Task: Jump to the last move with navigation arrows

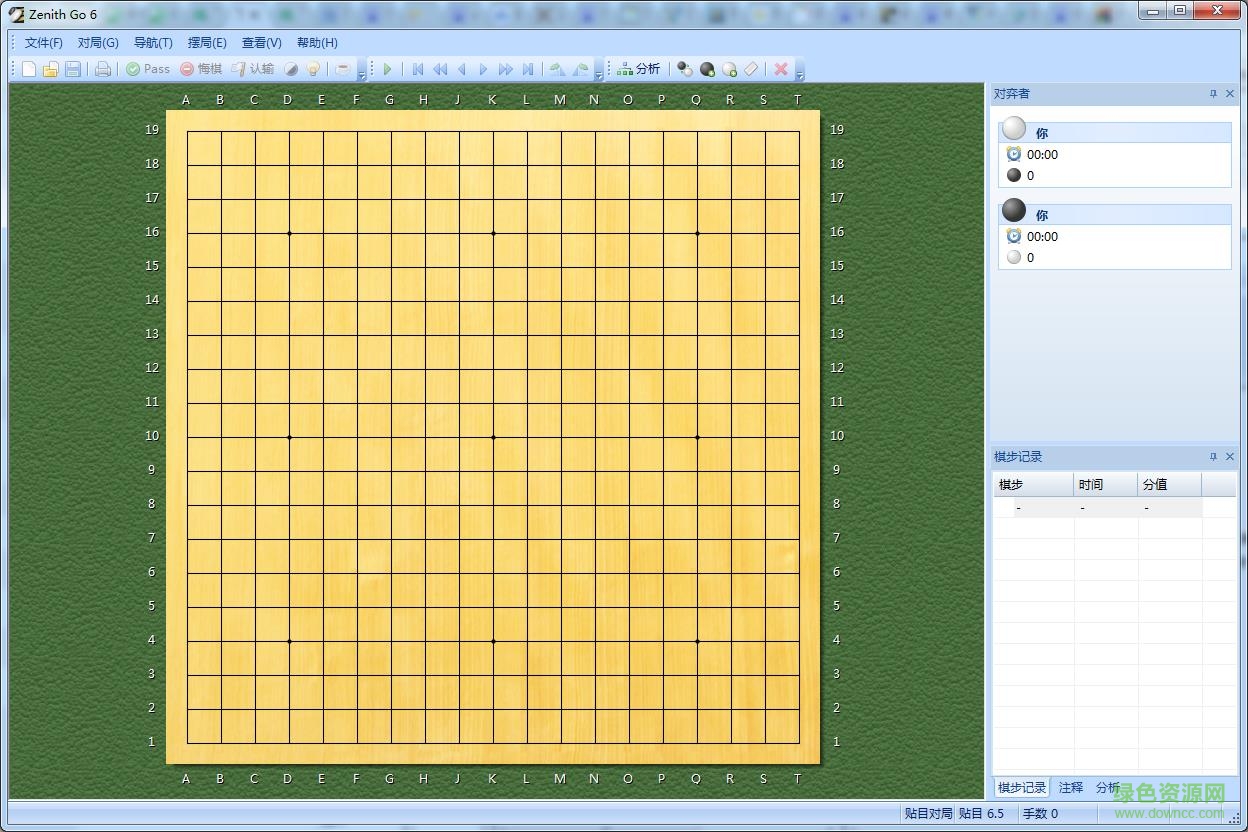Action: coord(528,69)
